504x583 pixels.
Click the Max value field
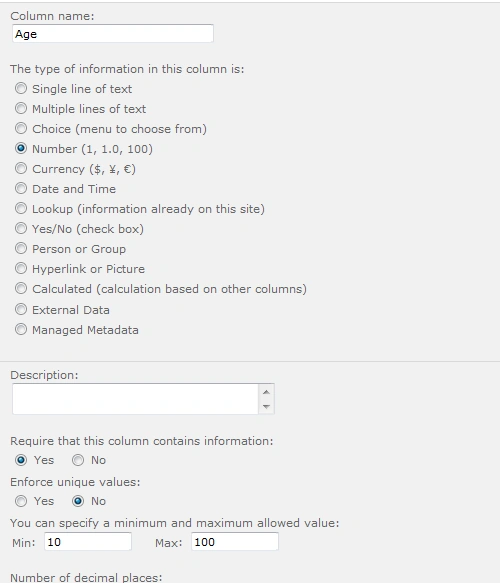235,542
